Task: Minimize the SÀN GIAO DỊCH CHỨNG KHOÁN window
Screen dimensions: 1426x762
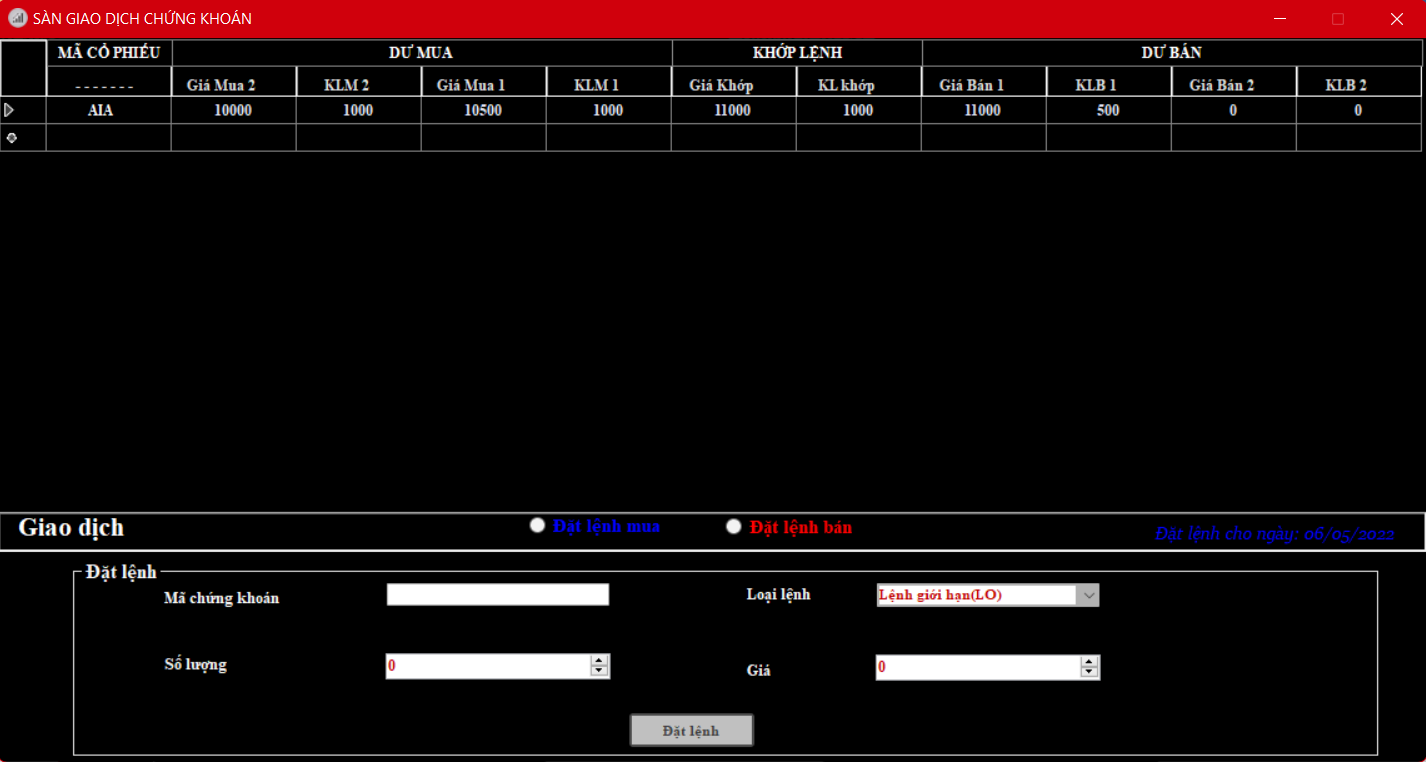Action: pyautogui.click(x=1280, y=18)
